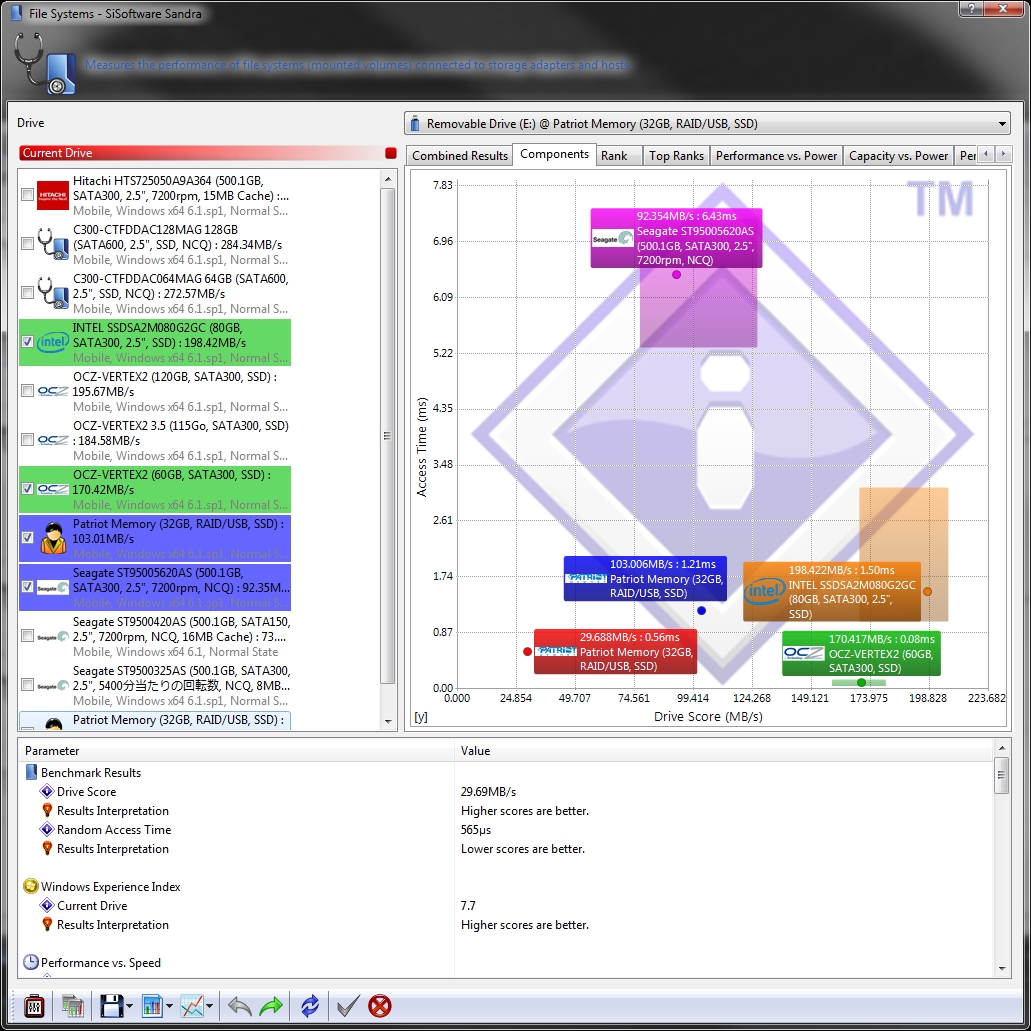1031x1031 pixels.
Task: Switch to the Combined Results tab
Action: coord(460,156)
